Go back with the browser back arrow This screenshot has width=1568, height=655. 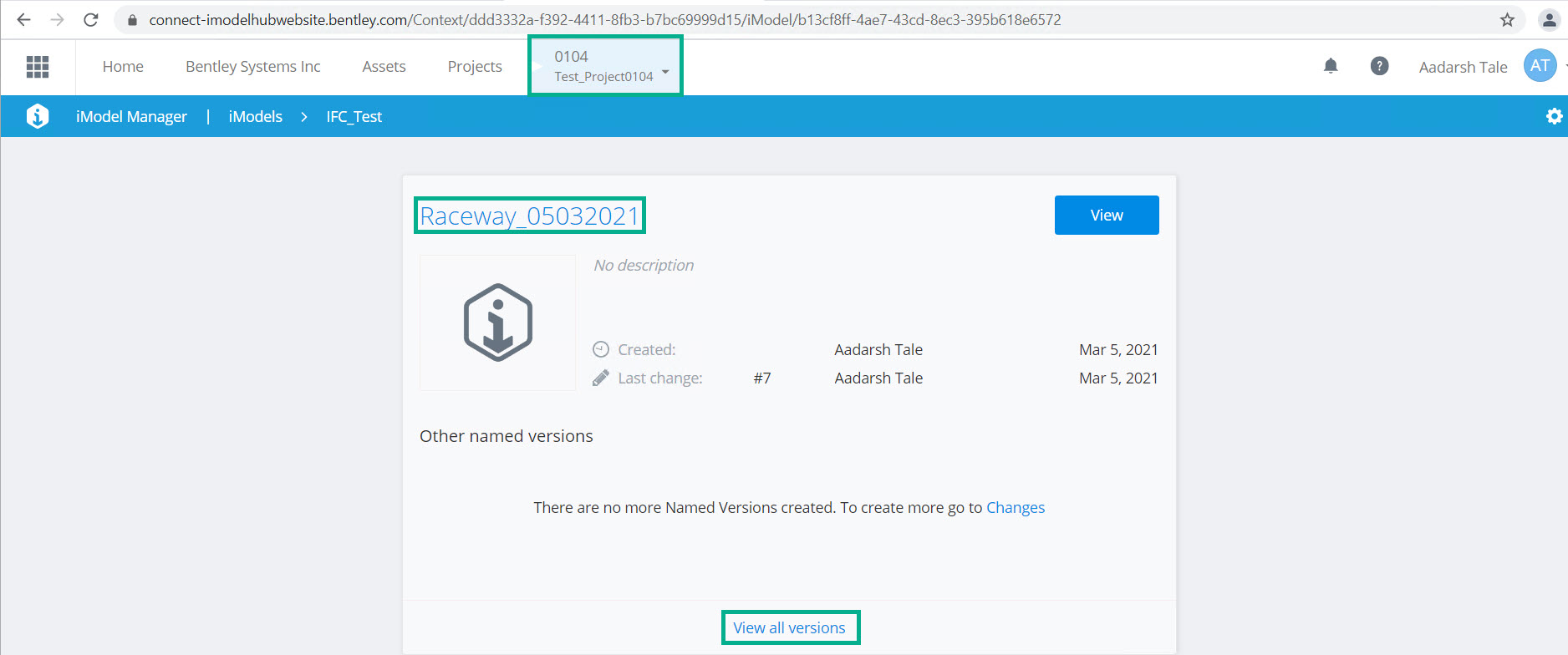click(x=23, y=20)
